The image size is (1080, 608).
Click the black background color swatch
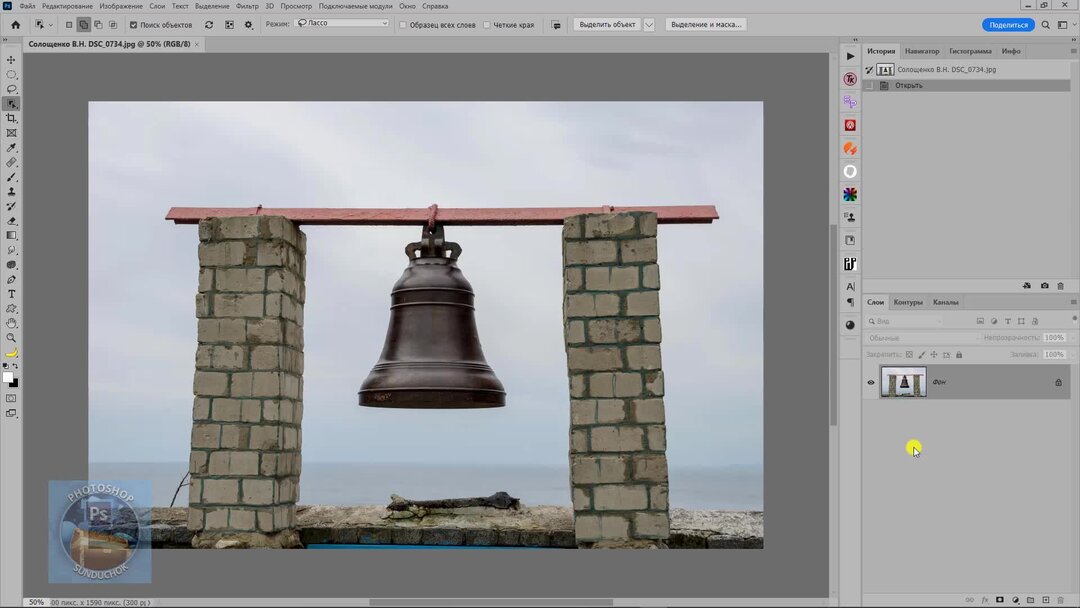(x=14, y=384)
